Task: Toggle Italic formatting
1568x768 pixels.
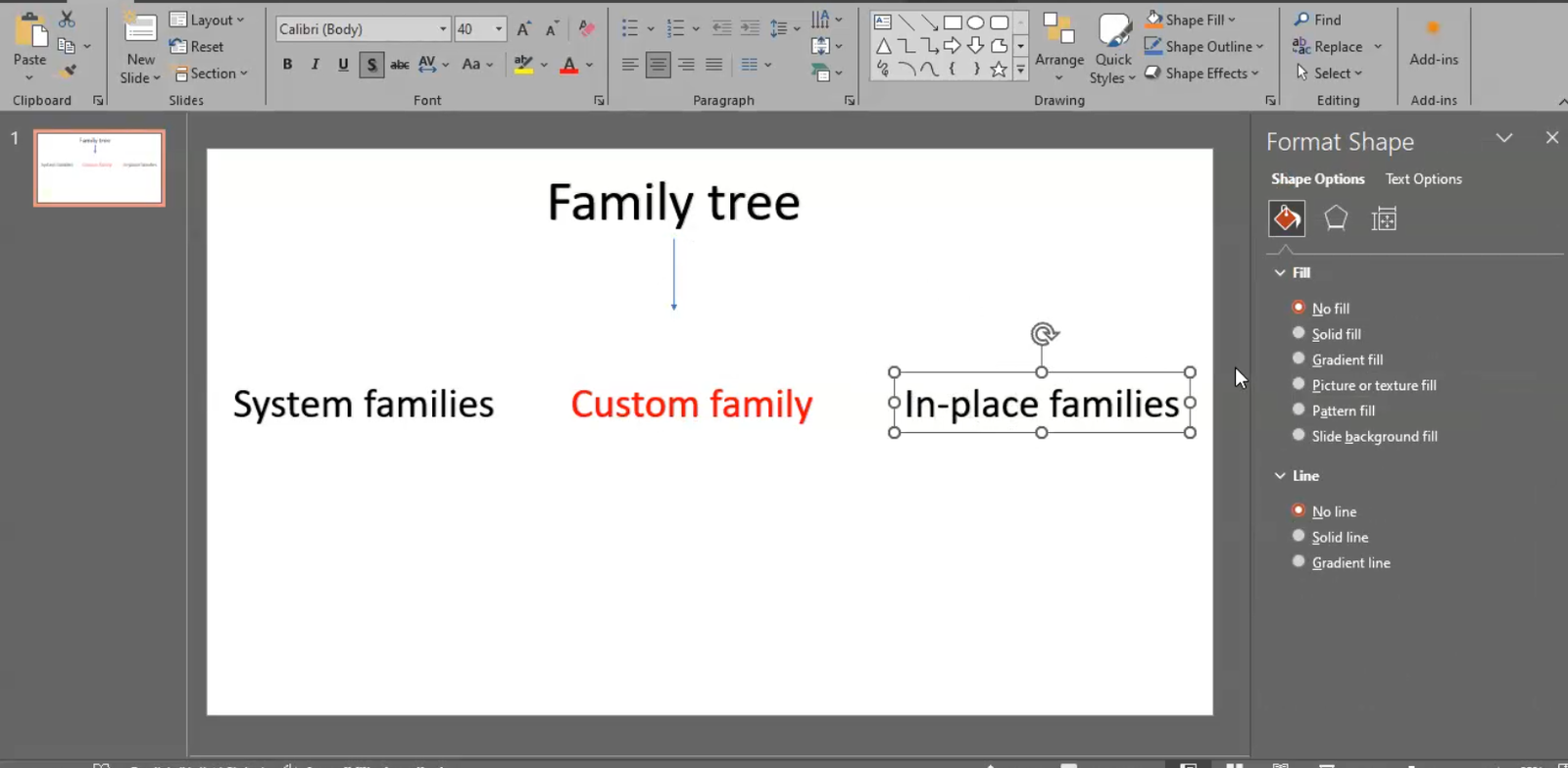Action: point(315,65)
